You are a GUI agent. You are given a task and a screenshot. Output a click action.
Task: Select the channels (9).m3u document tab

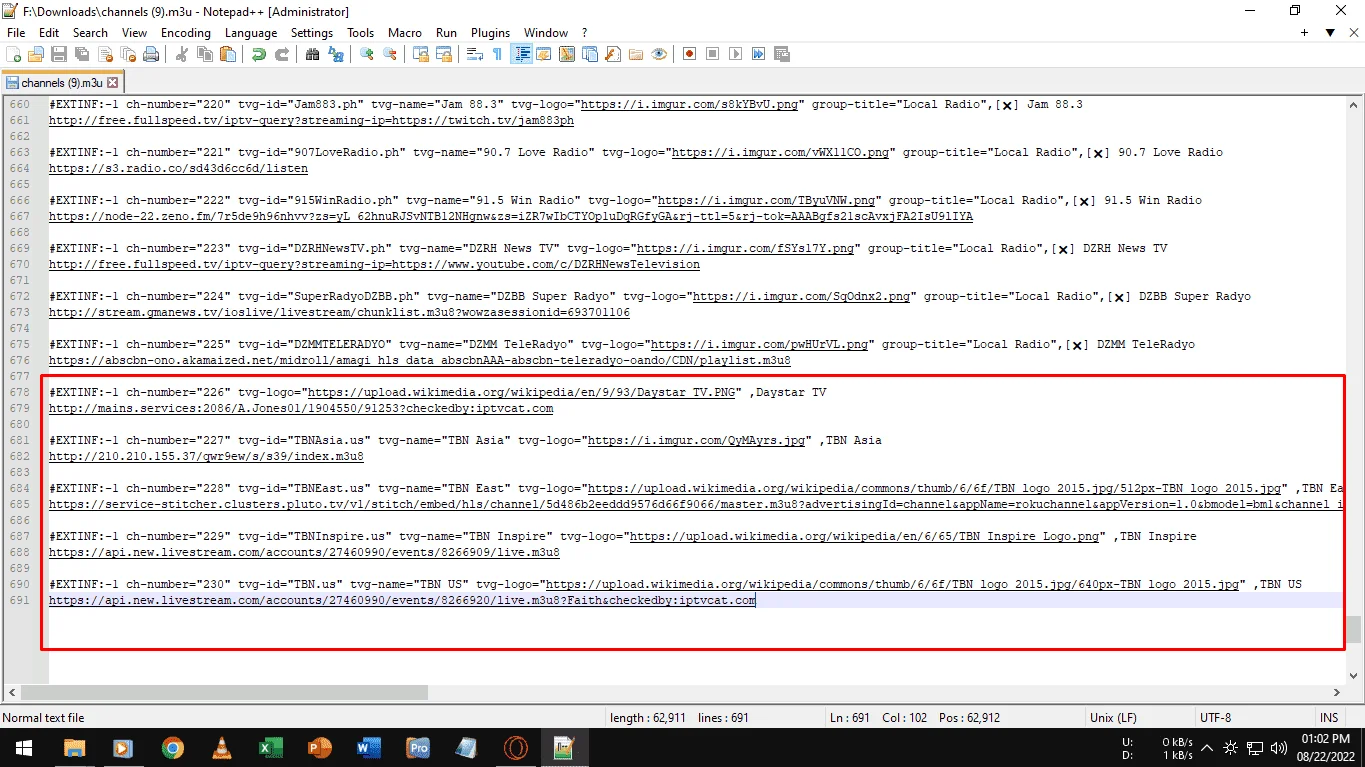[61, 83]
